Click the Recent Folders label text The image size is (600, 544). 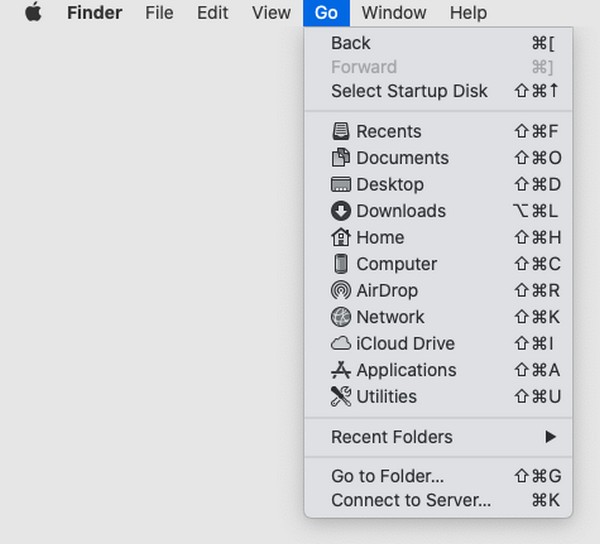pos(392,437)
